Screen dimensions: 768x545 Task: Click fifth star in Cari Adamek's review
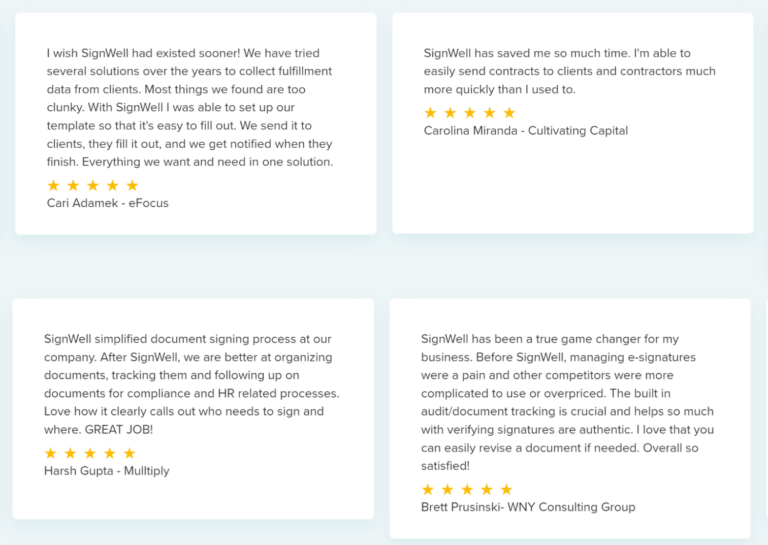[132, 186]
